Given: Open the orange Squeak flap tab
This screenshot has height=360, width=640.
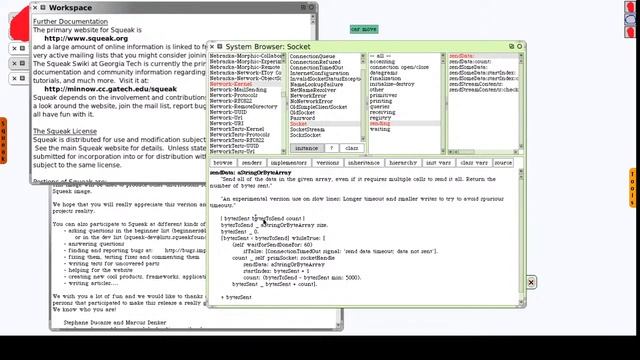Looking at the screenshot, I should click(x=3, y=141).
